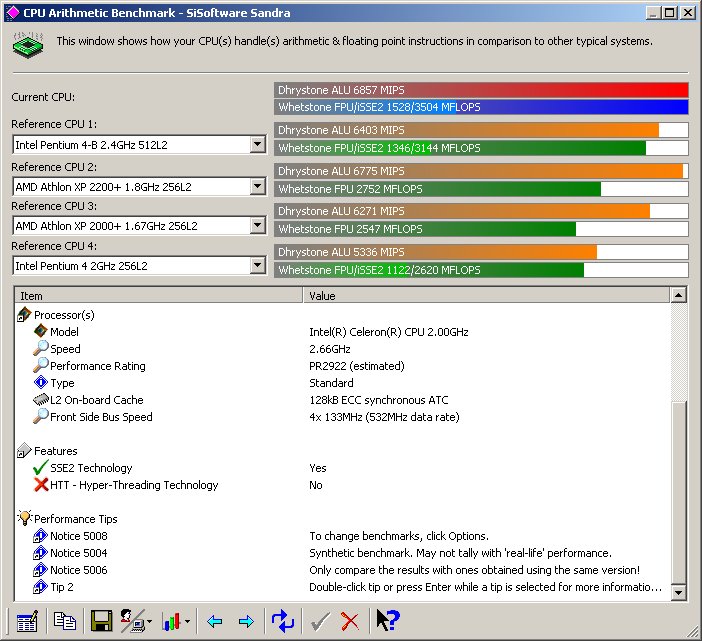Select the AMD Athlon XP 2200+ combo box
The height and width of the screenshot is (641, 702).
coord(140,187)
